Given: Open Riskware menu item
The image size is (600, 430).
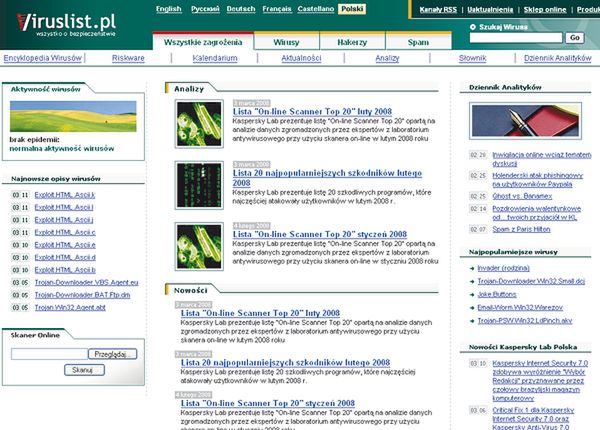Looking at the screenshot, I should pyautogui.click(x=128, y=58).
